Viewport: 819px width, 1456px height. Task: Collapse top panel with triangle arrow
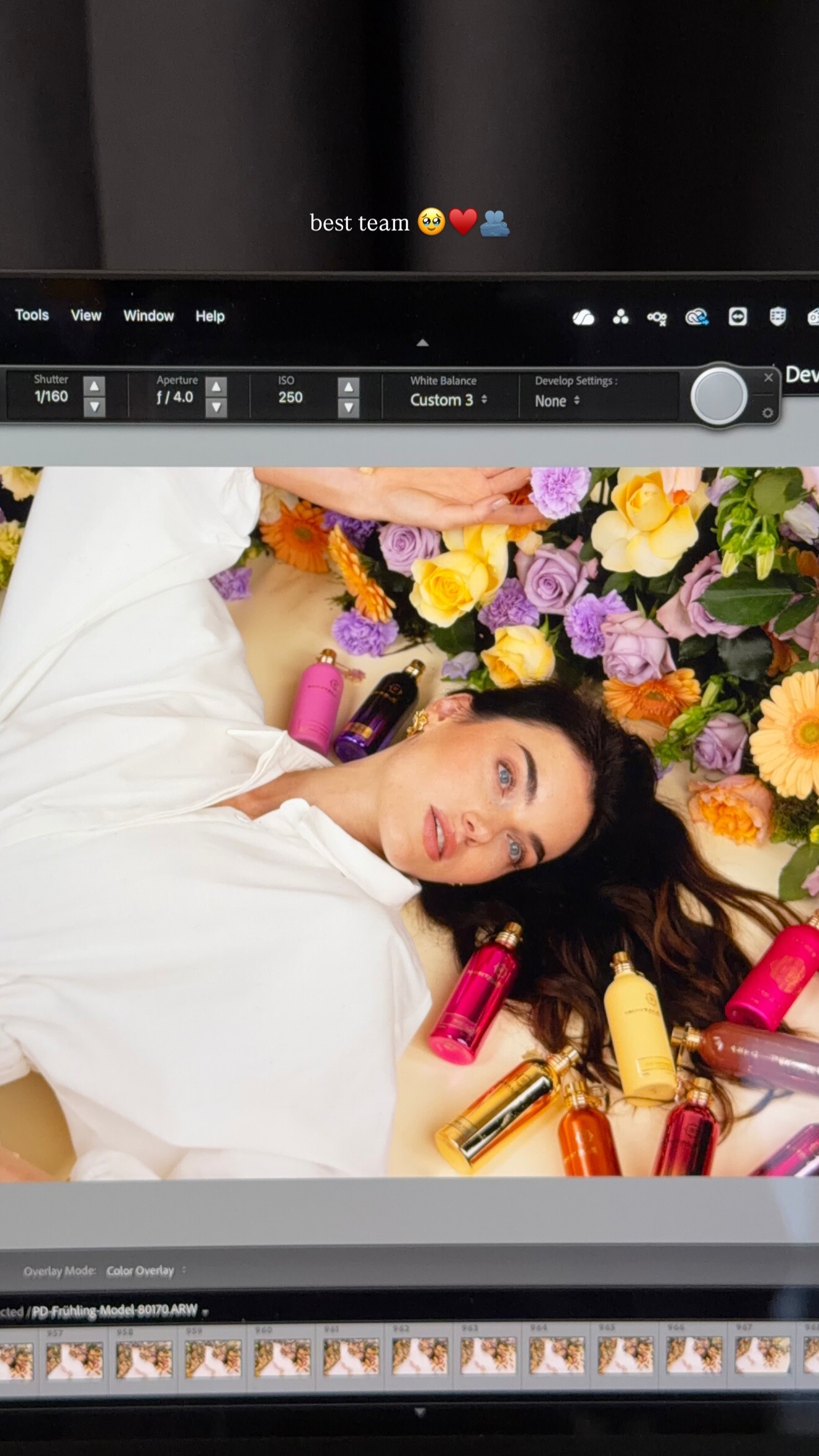(x=423, y=343)
